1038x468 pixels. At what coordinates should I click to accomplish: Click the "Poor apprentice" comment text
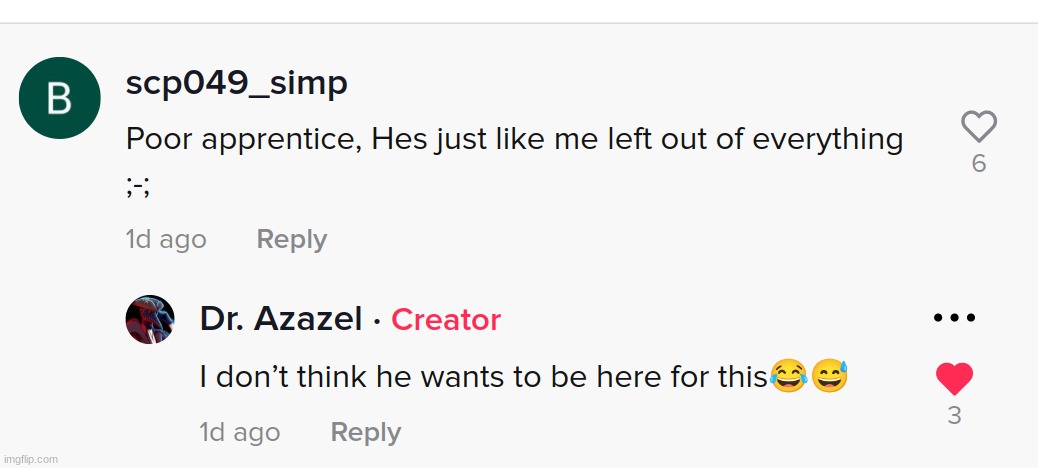(514, 139)
